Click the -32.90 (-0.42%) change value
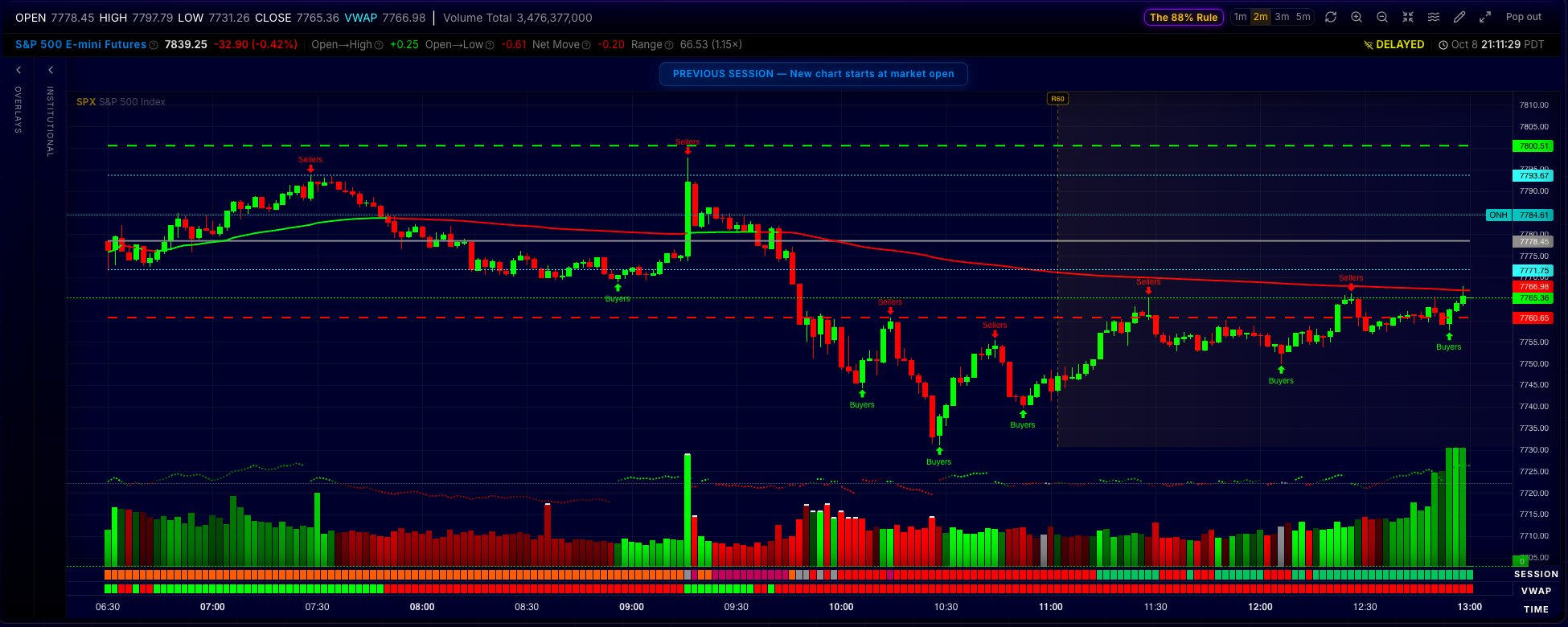The width and height of the screenshot is (1568, 627). pyautogui.click(x=256, y=45)
